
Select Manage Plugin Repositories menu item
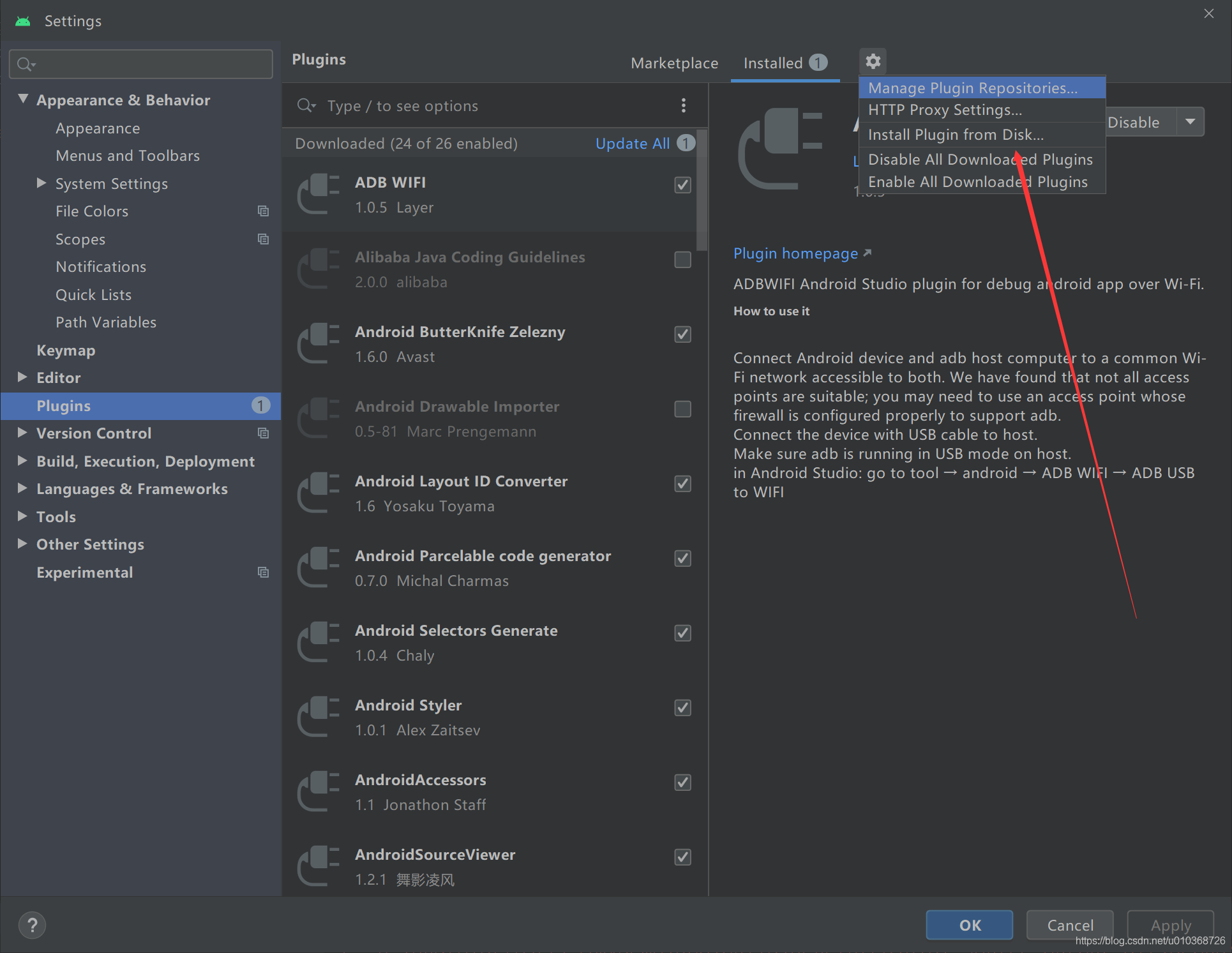[982, 88]
